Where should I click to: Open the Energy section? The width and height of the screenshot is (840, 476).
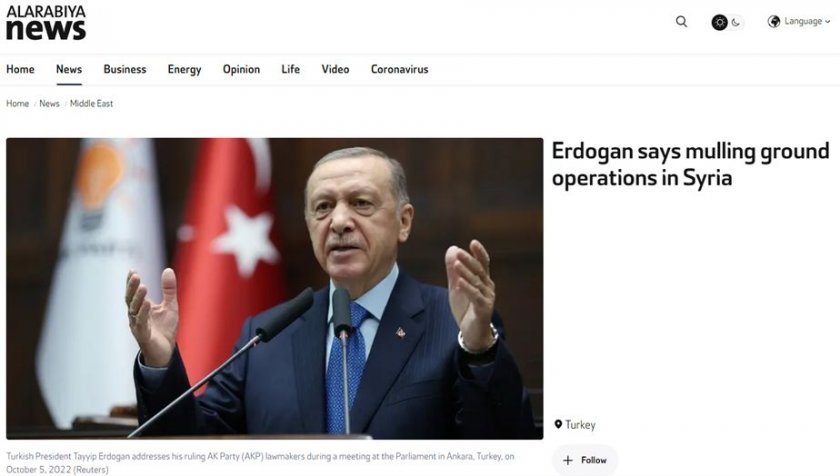pos(184,70)
